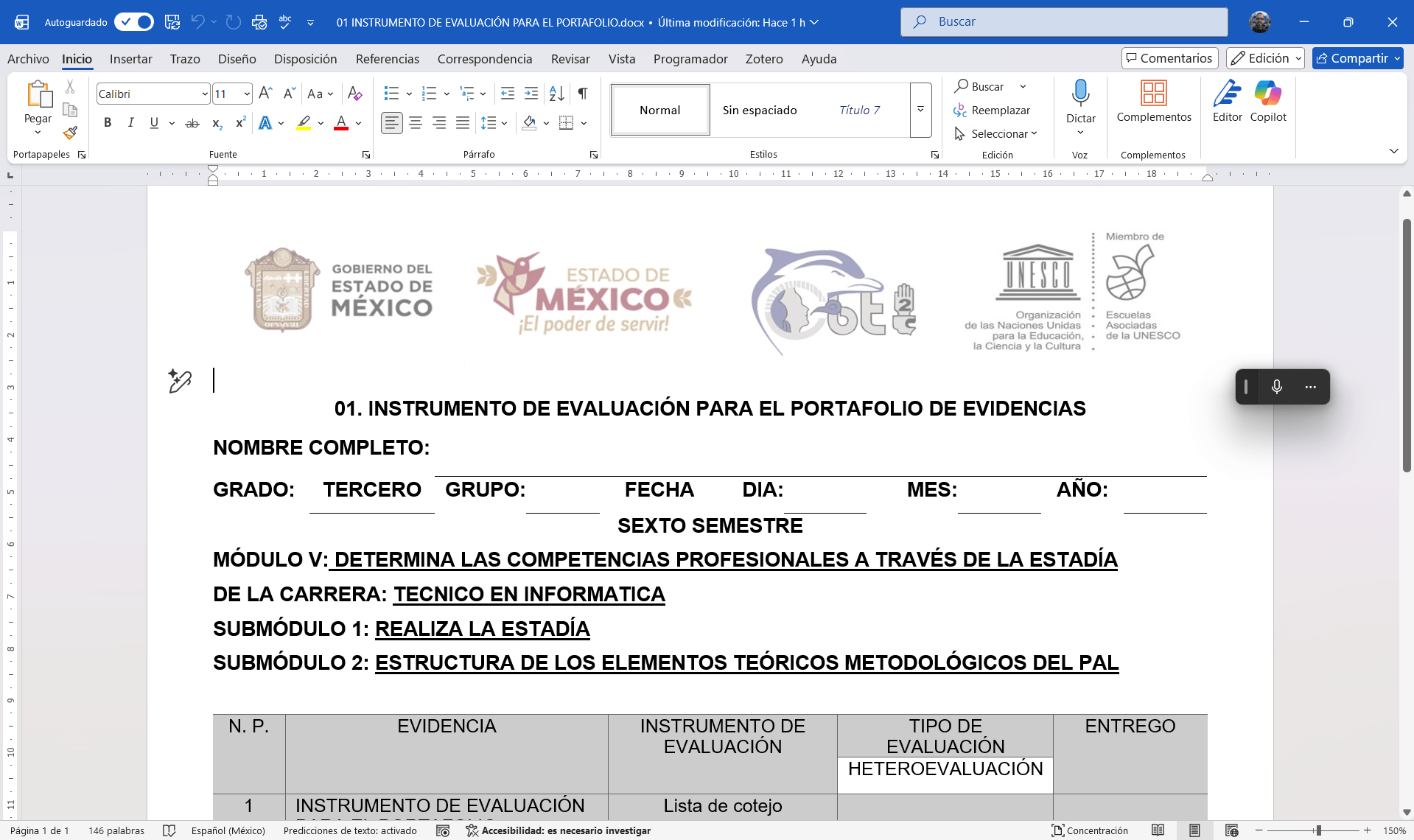
Task: Show paragraph marks
Action: pos(582,94)
